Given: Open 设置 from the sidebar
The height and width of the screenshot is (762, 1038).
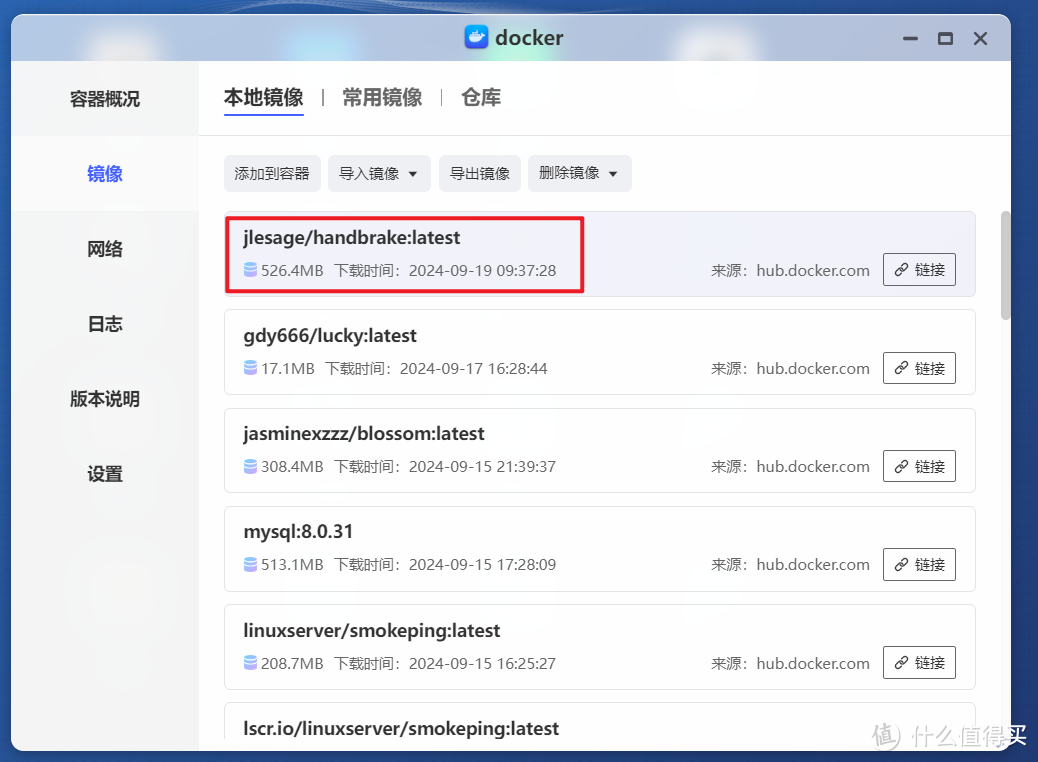Looking at the screenshot, I should click(104, 474).
